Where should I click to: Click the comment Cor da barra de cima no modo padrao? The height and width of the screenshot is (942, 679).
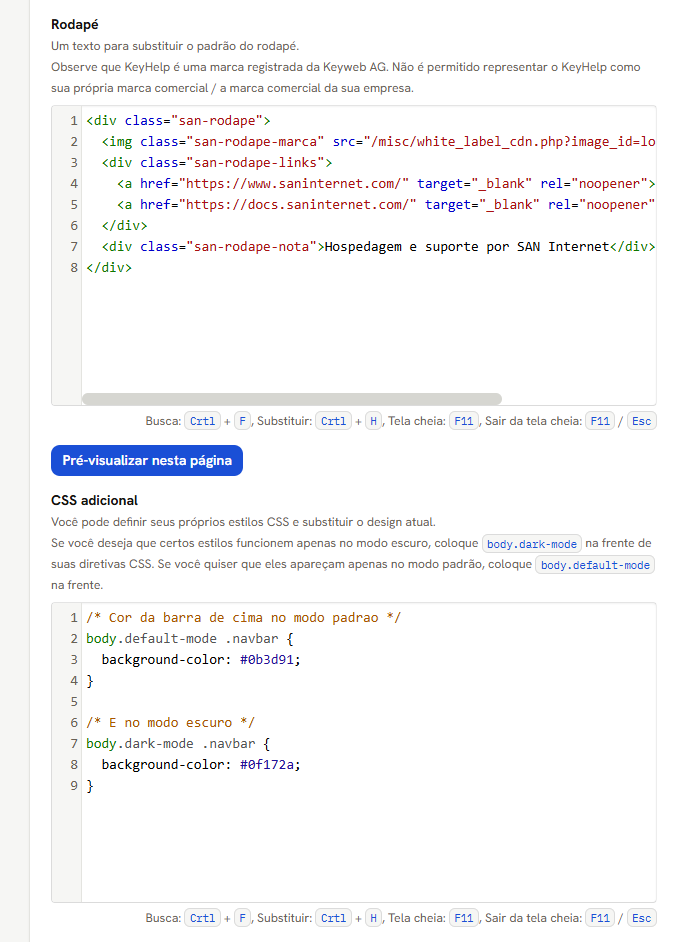[x=243, y=618]
